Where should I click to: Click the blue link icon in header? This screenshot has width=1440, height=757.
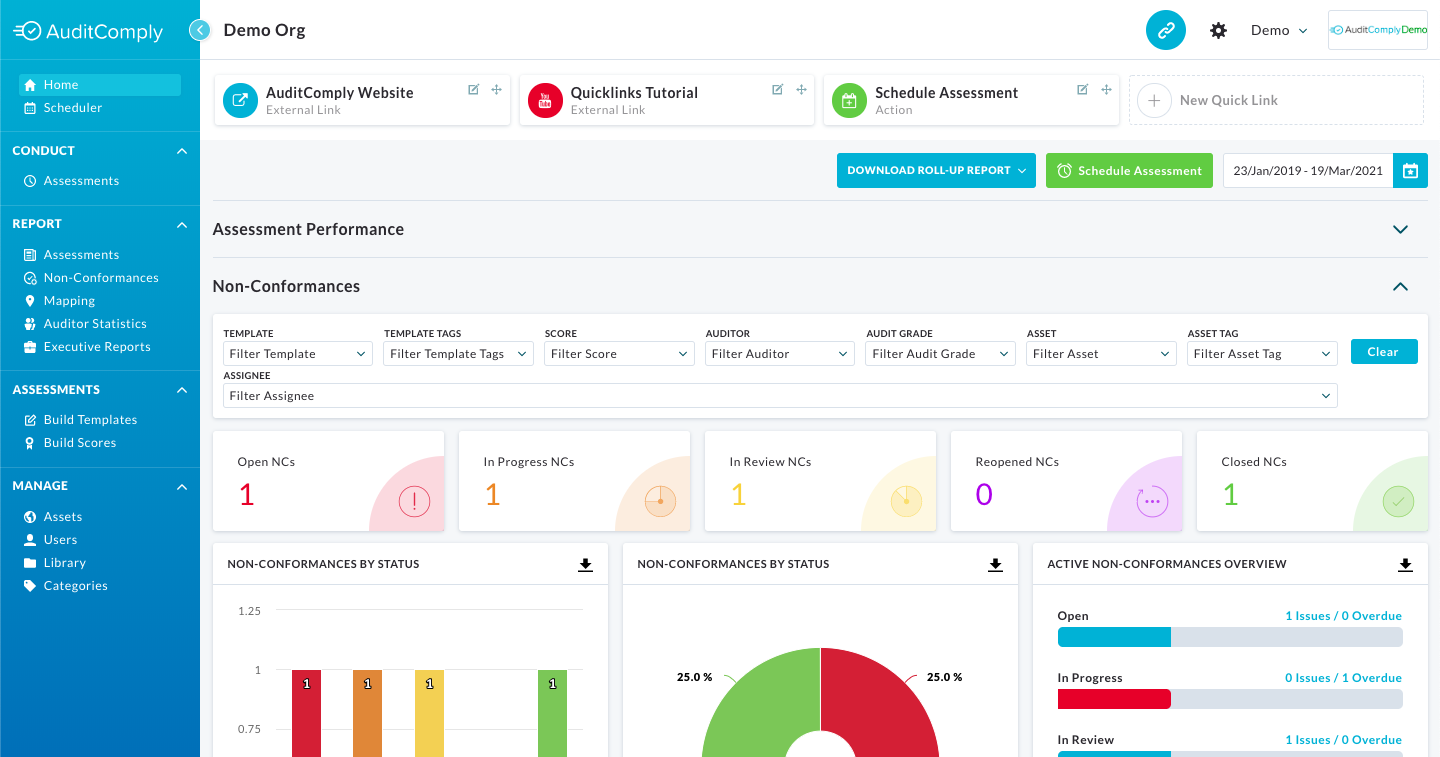1165,30
